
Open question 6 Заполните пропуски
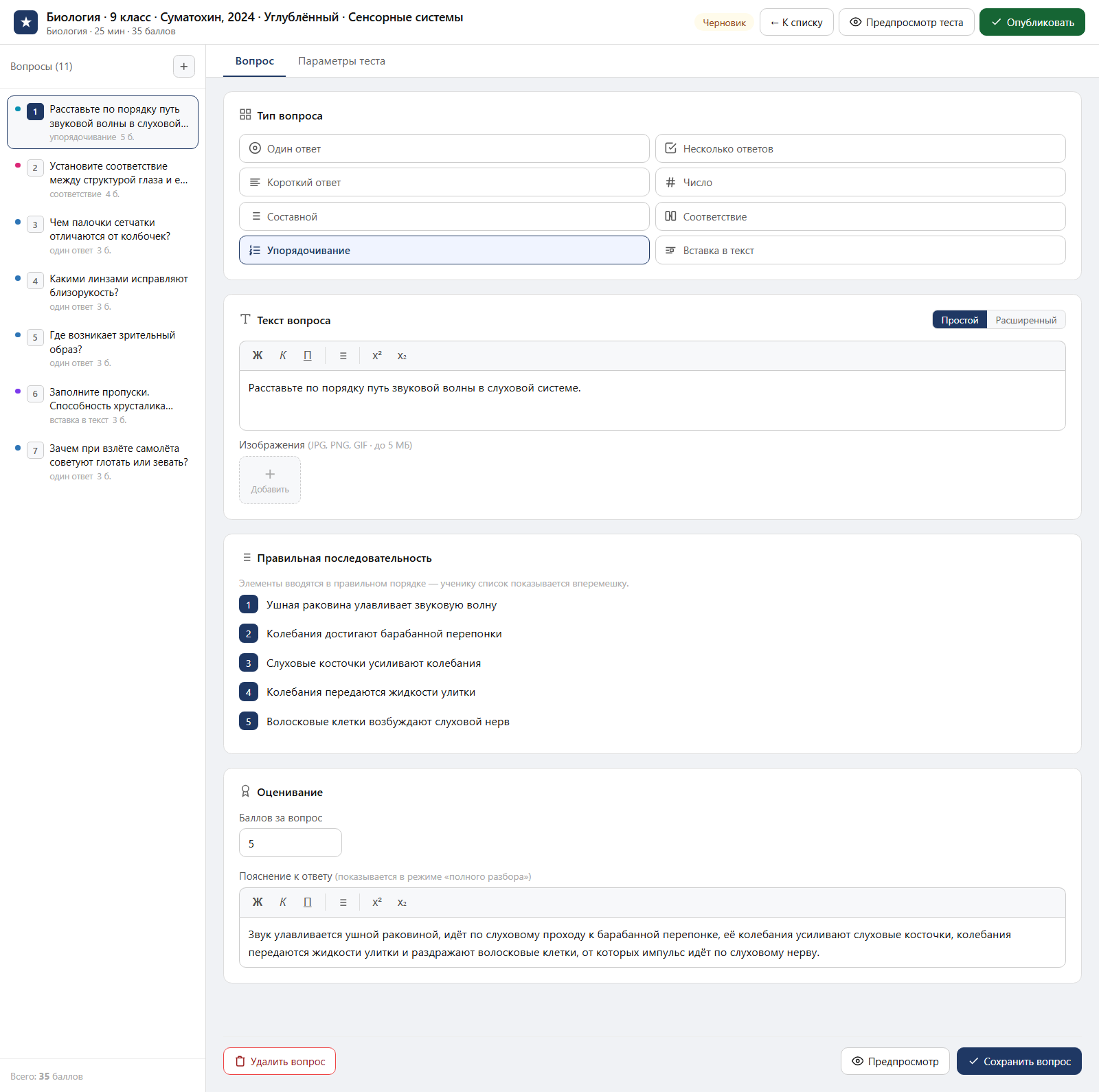(x=103, y=405)
